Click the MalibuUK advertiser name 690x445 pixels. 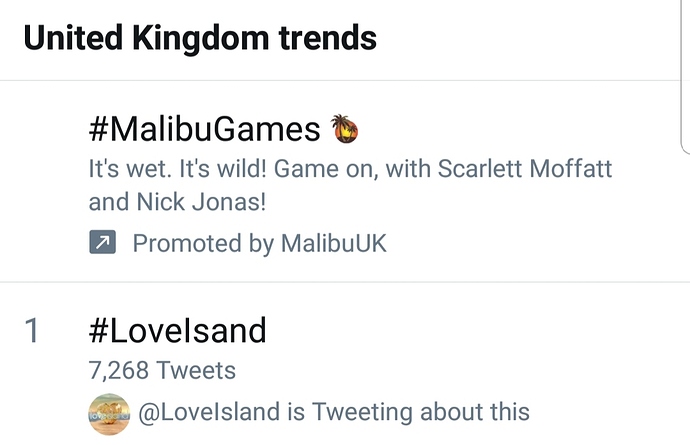[334, 243]
